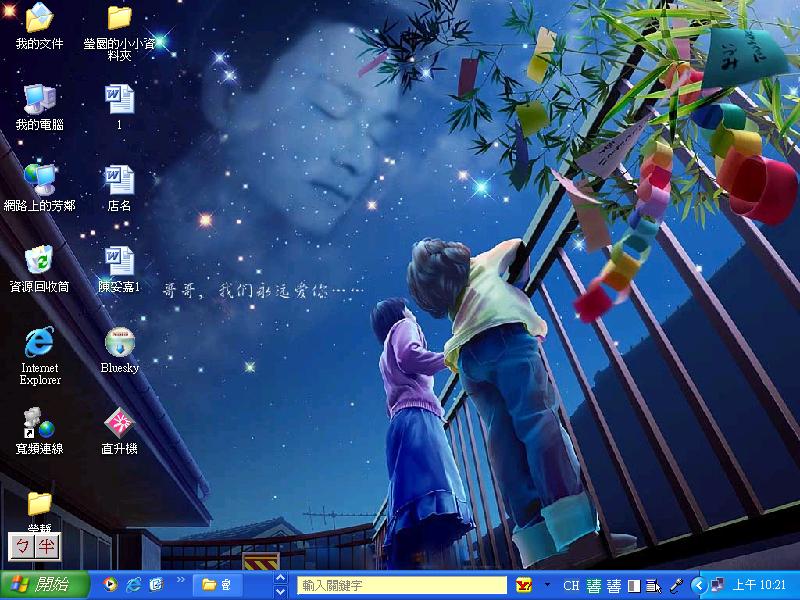800x600 pixels.
Task: Focus the 輸入關鍵字 search input field
Action: (x=402, y=586)
